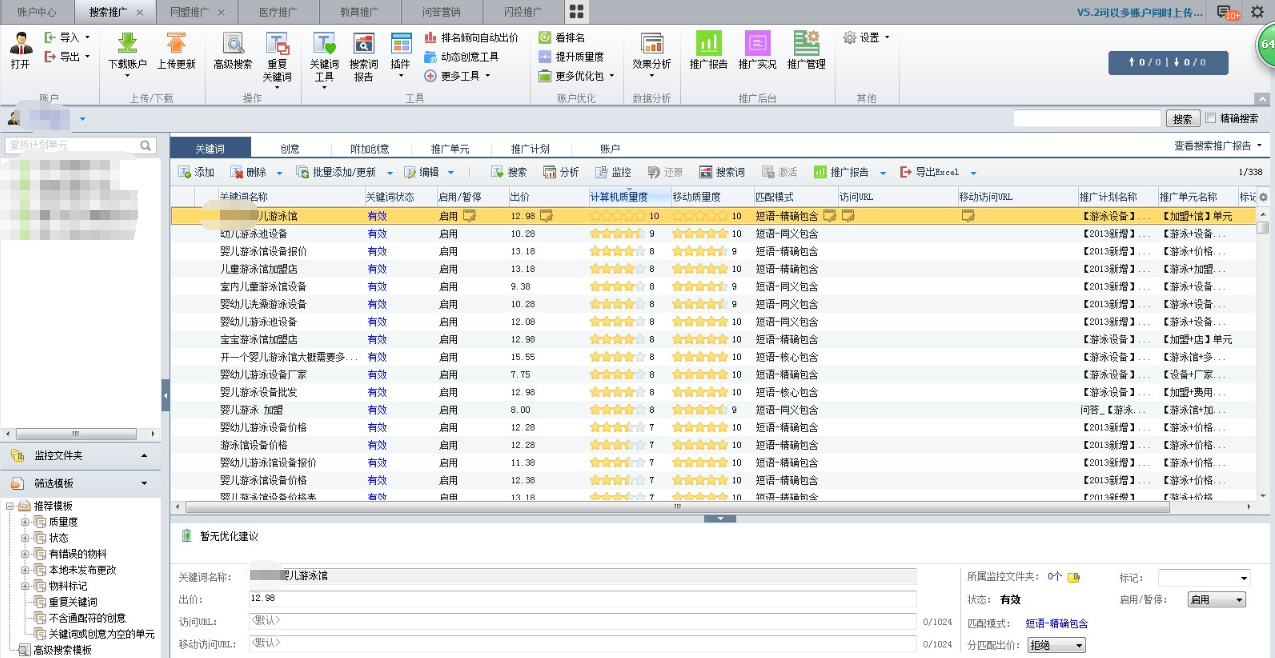Screen dimensions: 1275x658
Task: Toggle the 精确搜索 checkbox
Action: (1211, 118)
